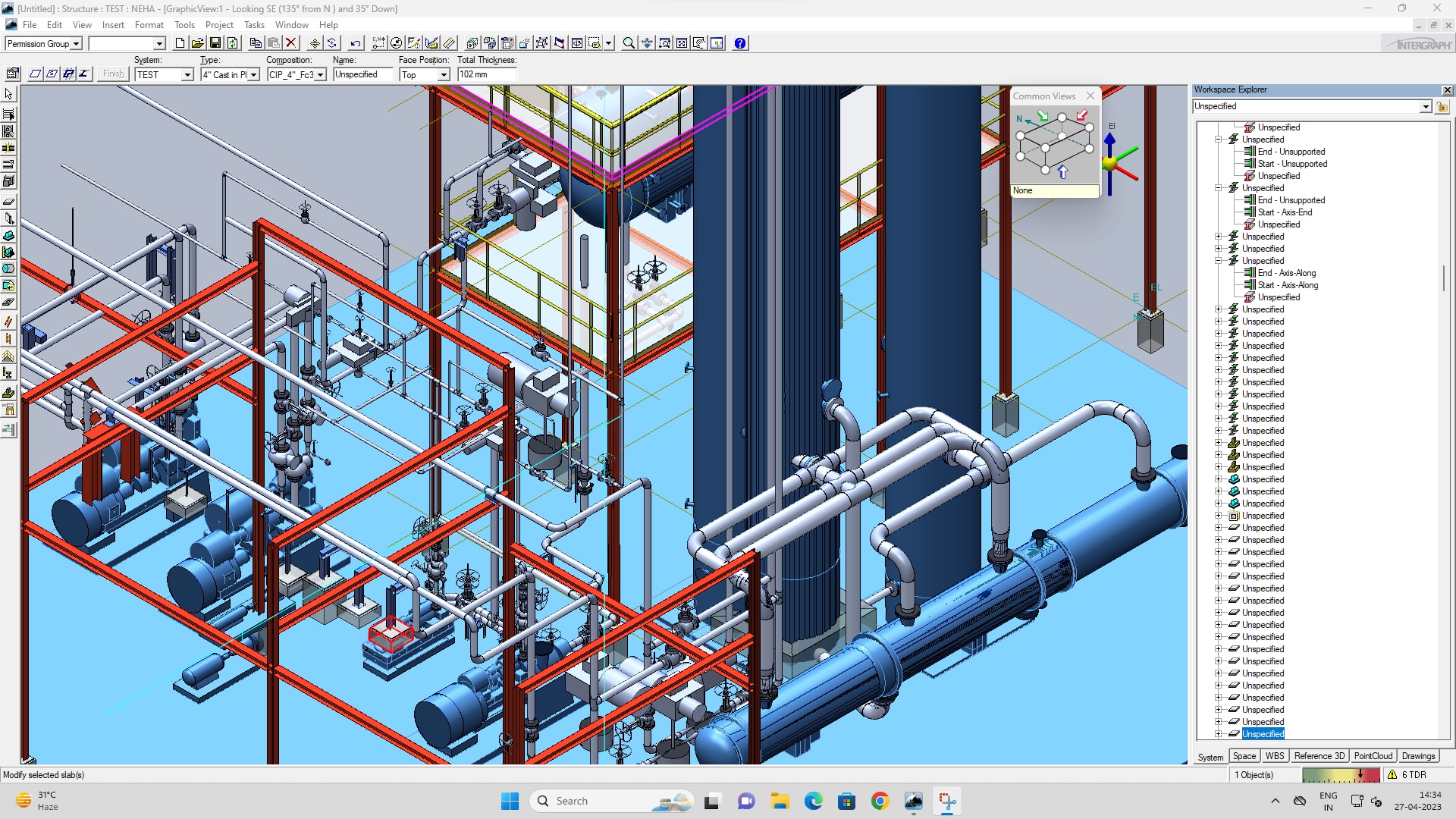1456x819 pixels.
Task: Collapse the tree node above End - Axis-Along
Action: 1219,261
